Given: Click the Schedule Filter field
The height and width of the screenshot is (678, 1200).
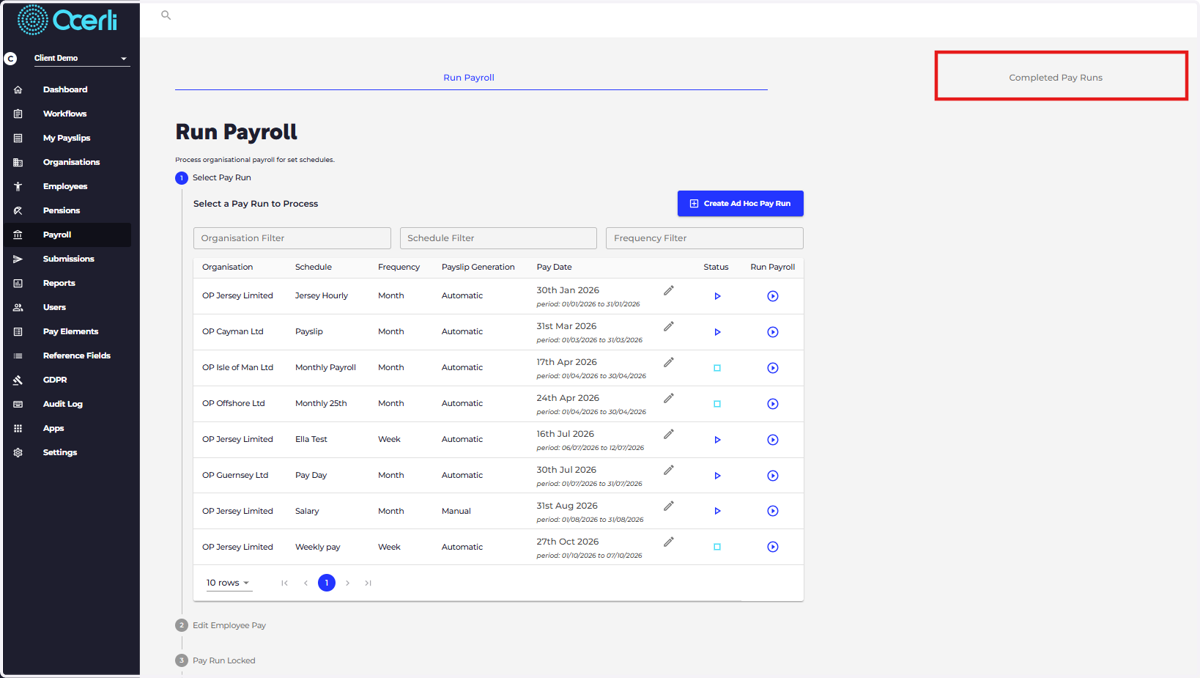Looking at the screenshot, I should pos(498,238).
